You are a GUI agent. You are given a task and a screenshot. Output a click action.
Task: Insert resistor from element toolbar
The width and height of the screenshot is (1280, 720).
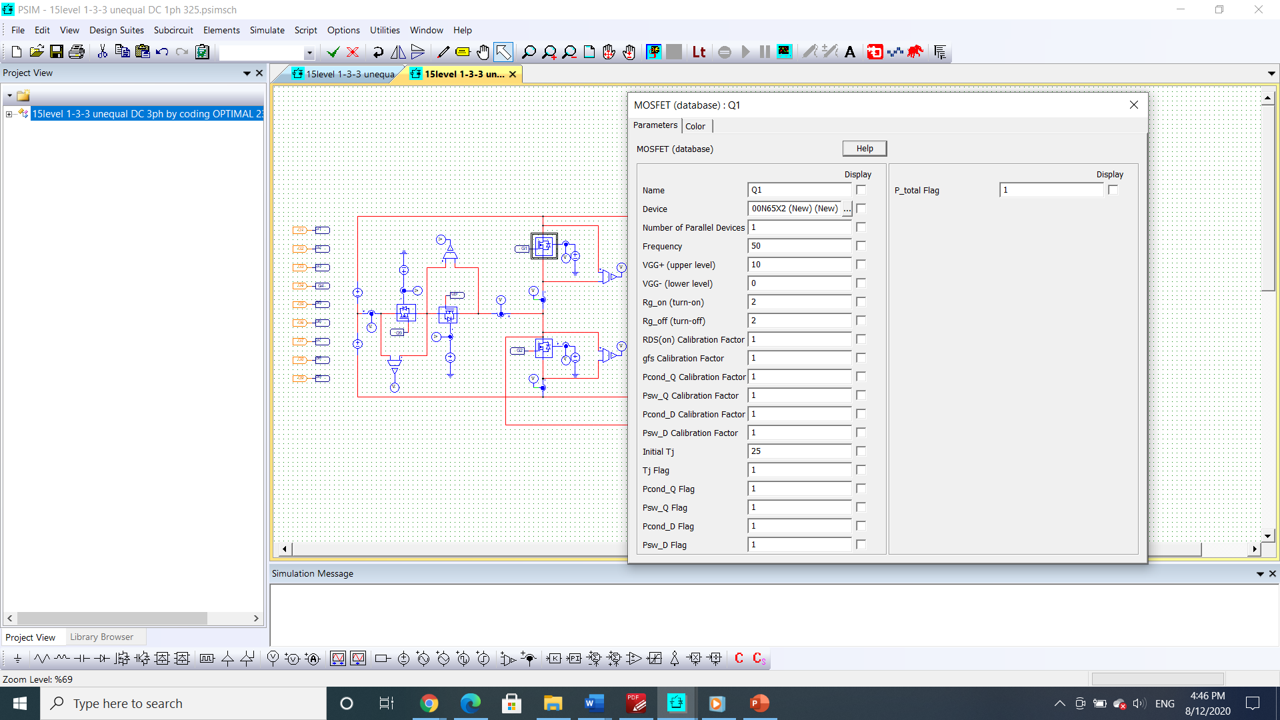(x=42, y=658)
